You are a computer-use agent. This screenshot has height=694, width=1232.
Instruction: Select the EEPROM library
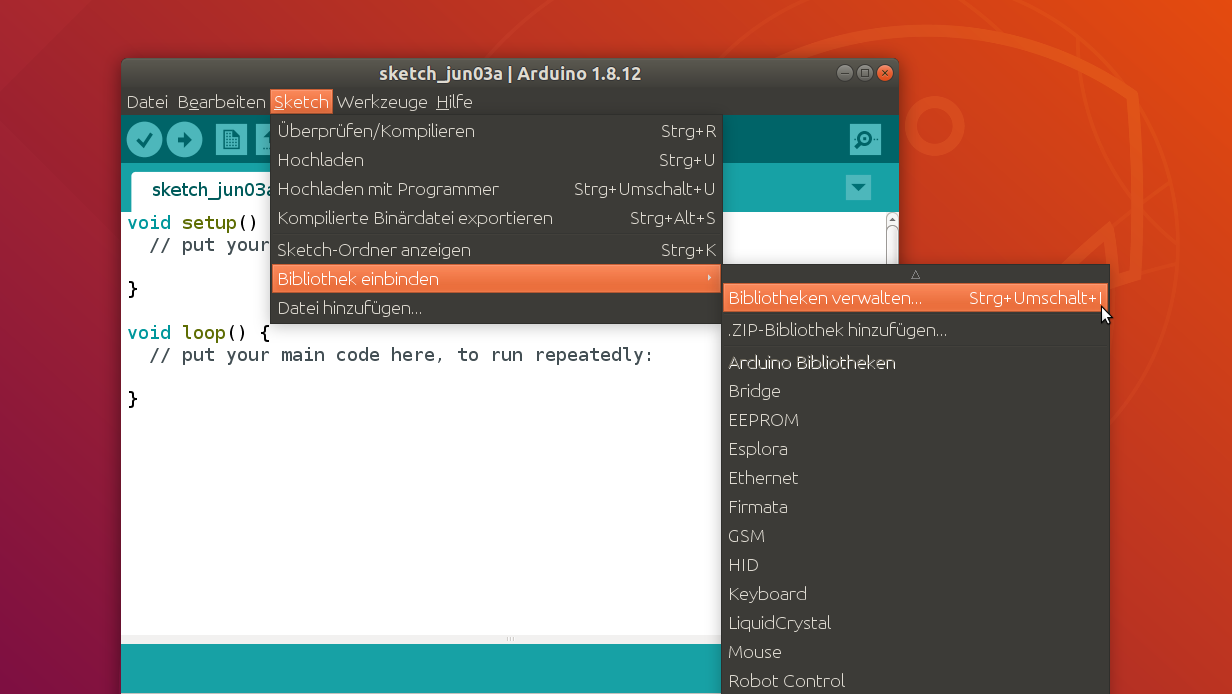point(915,420)
